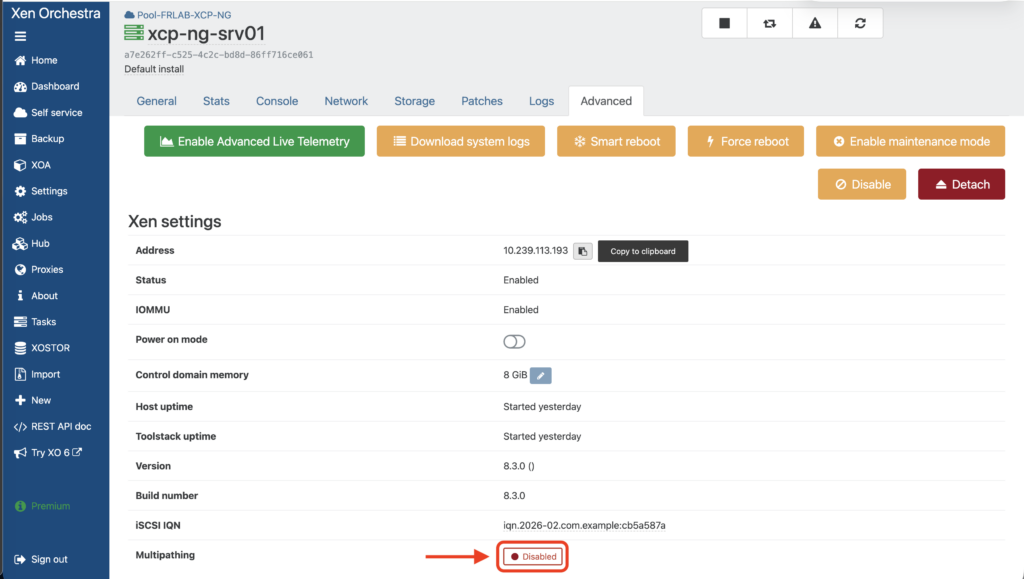Image resolution: width=1024 pixels, height=579 pixels.
Task: Copy the host address to clipboard
Action: pos(583,251)
